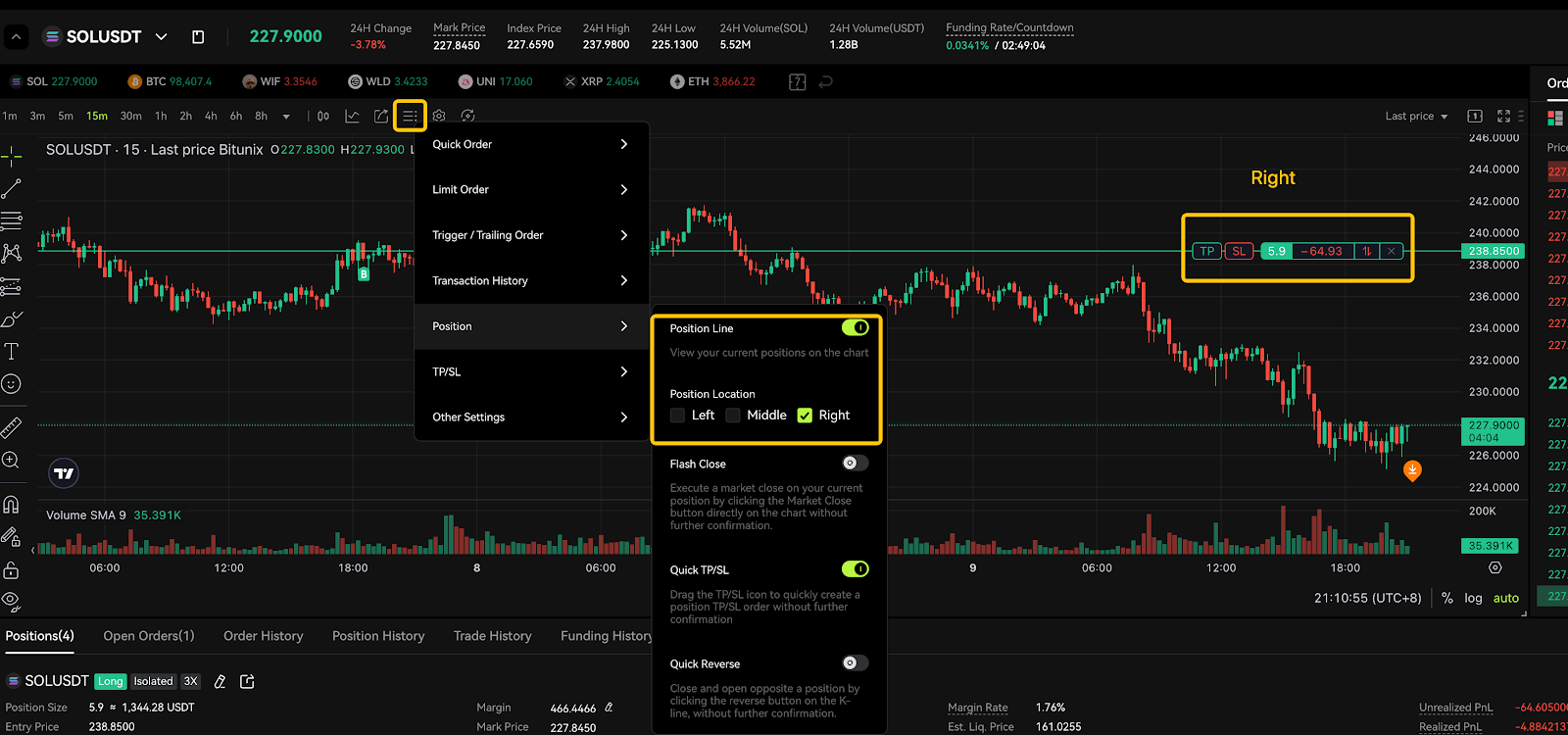
Task: Edit SOLUSDT position pencil icon
Action: 220,681
